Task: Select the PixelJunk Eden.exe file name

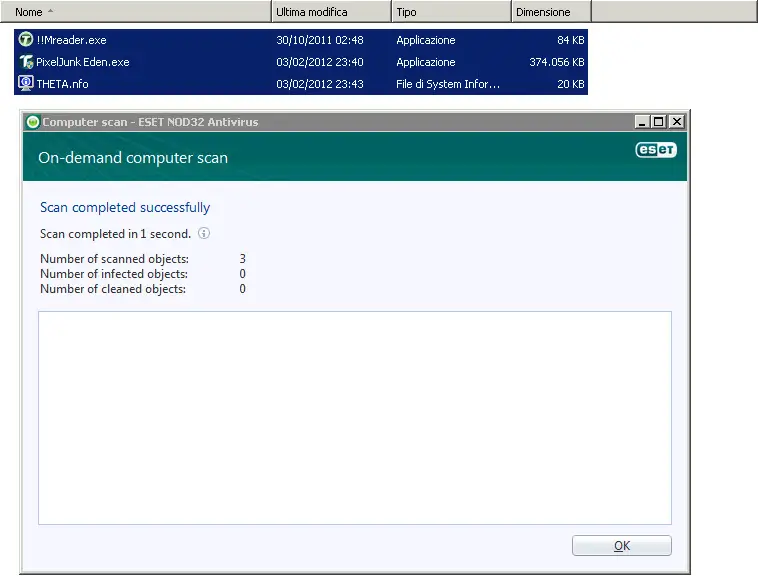Action: click(x=83, y=62)
